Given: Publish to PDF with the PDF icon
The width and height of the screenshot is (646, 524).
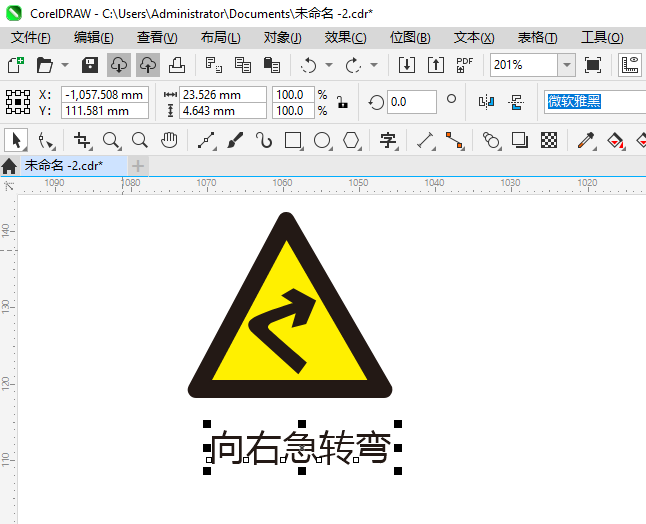Looking at the screenshot, I should (465, 65).
